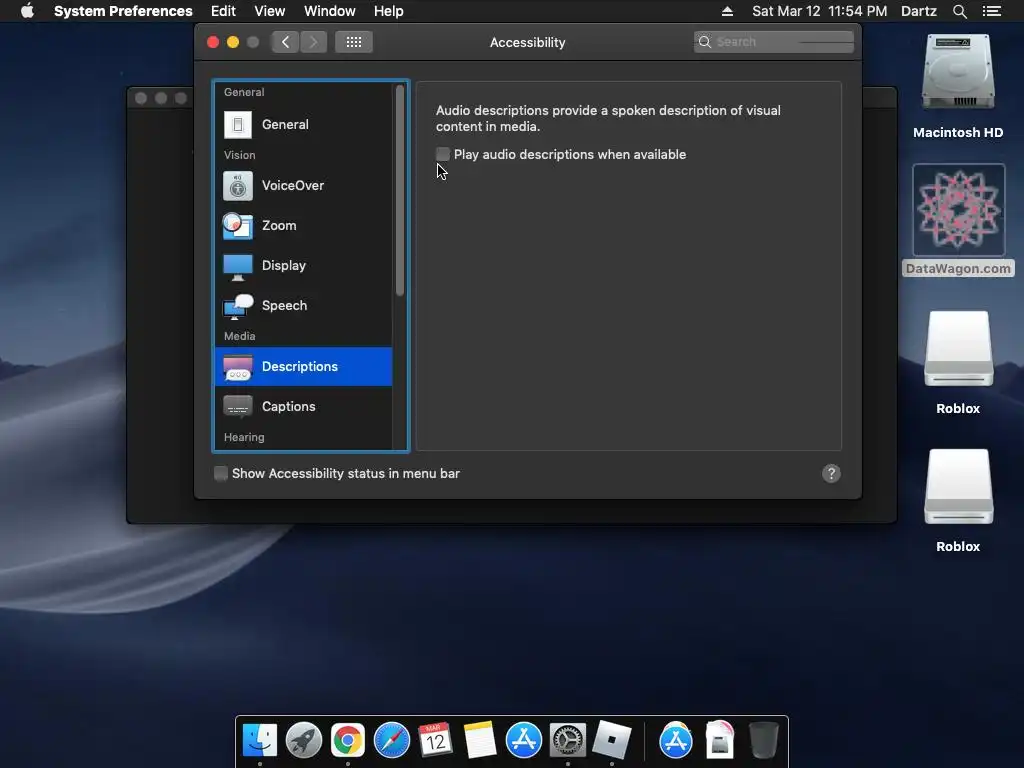Go forward with the right chevron button
This screenshot has width=1024, height=768.
313,42
